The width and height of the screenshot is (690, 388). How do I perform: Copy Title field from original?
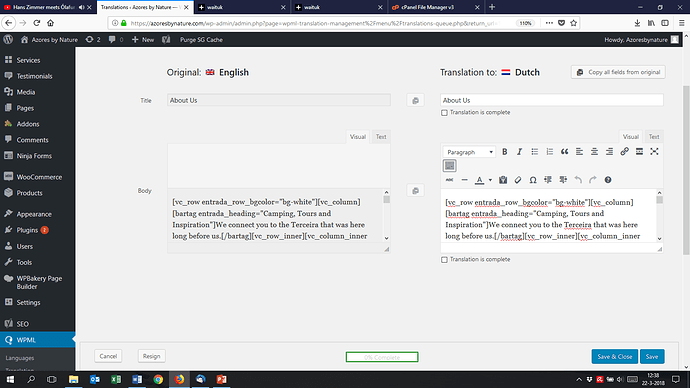[x=415, y=101]
